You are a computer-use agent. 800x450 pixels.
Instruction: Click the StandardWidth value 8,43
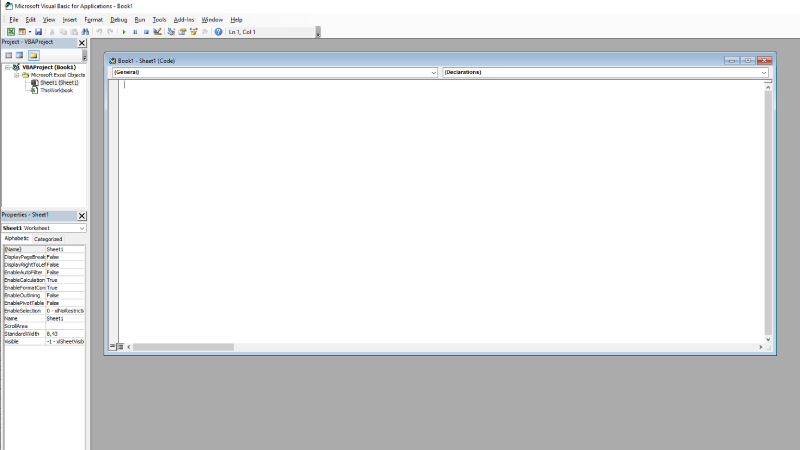(65, 334)
